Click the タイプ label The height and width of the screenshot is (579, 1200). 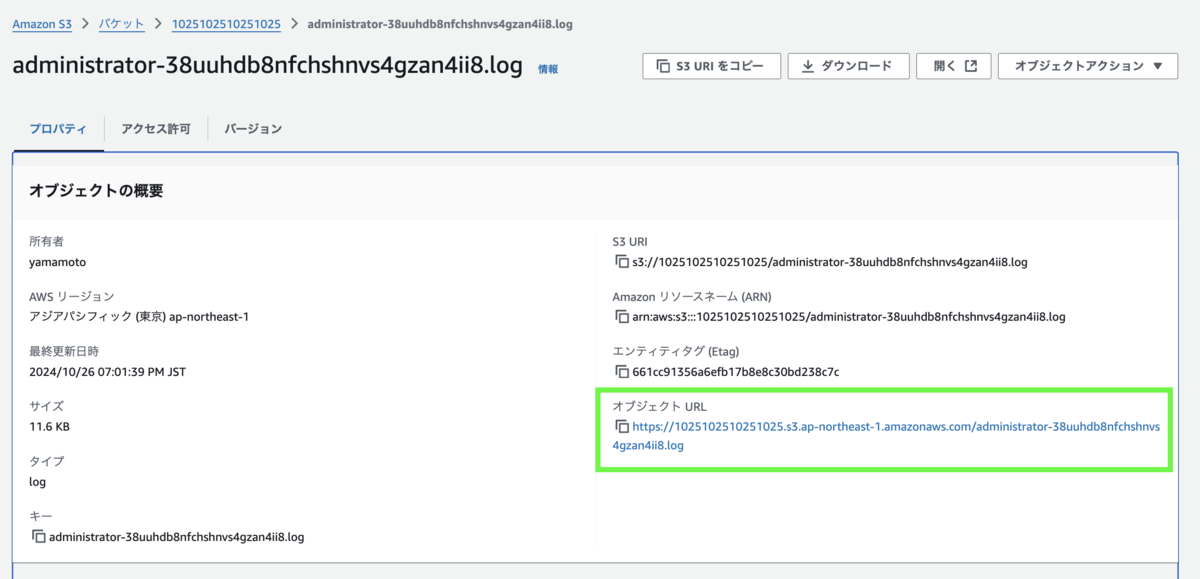pyautogui.click(x=46, y=462)
